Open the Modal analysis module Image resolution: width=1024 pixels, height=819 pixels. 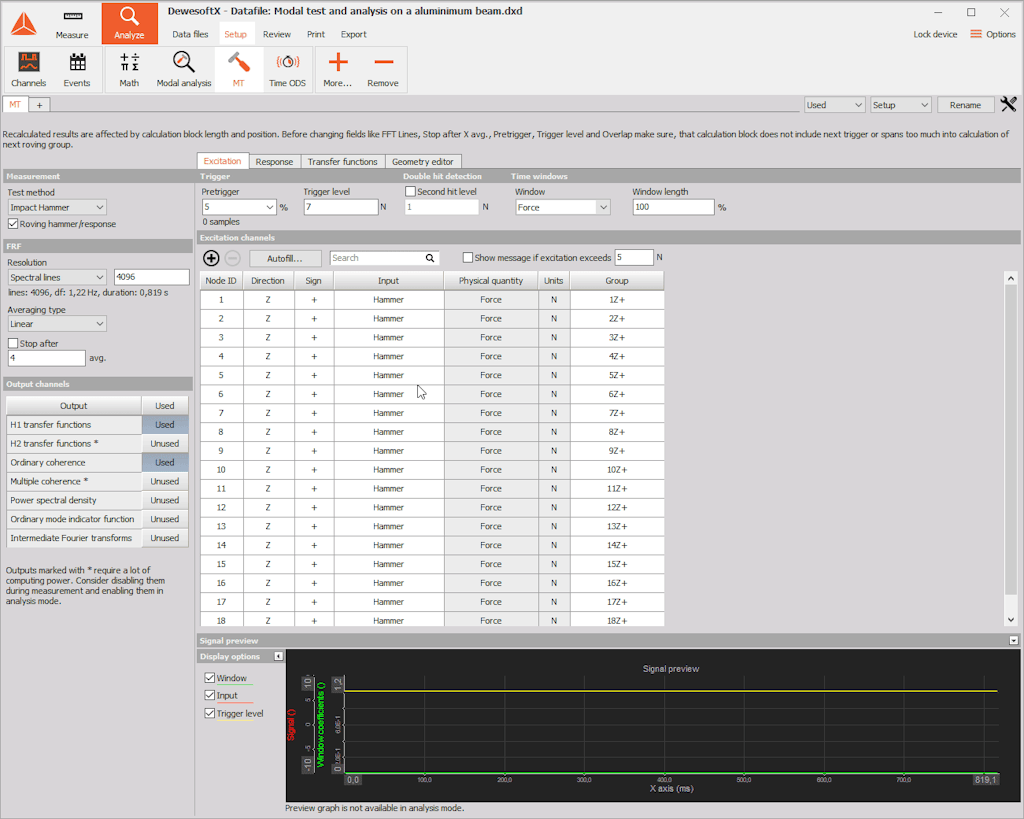[184, 69]
